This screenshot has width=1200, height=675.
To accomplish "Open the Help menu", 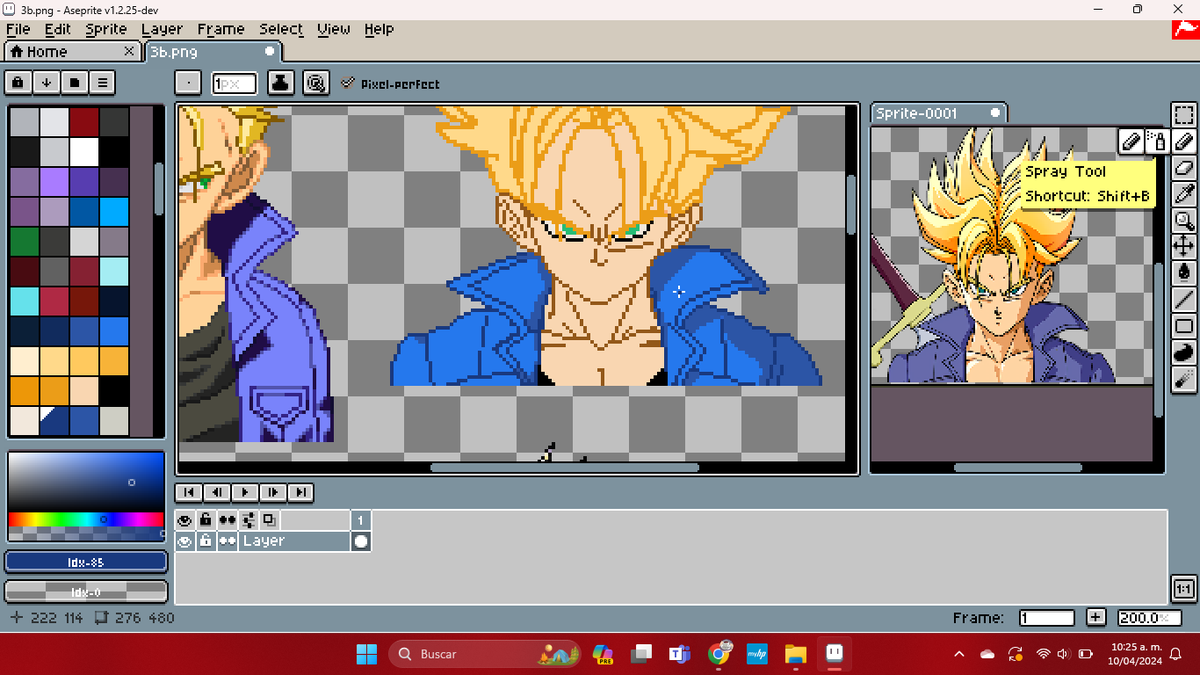I will pyautogui.click(x=379, y=29).
